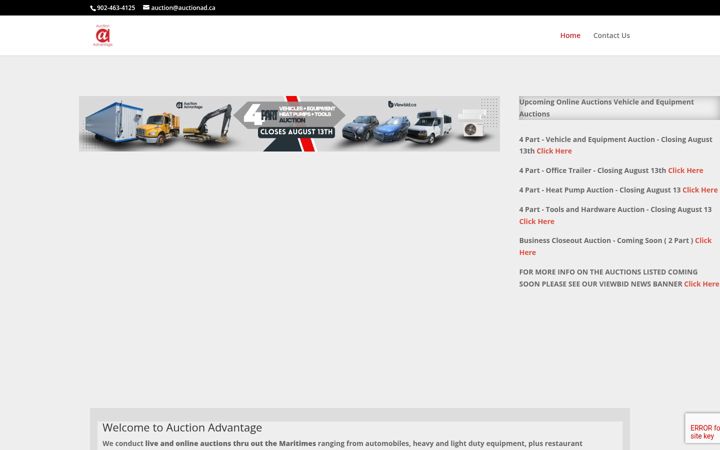This screenshot has width=720, height=450.
Task: Click the Welcome to Auction Advantage heading
Action: point(182,428)
